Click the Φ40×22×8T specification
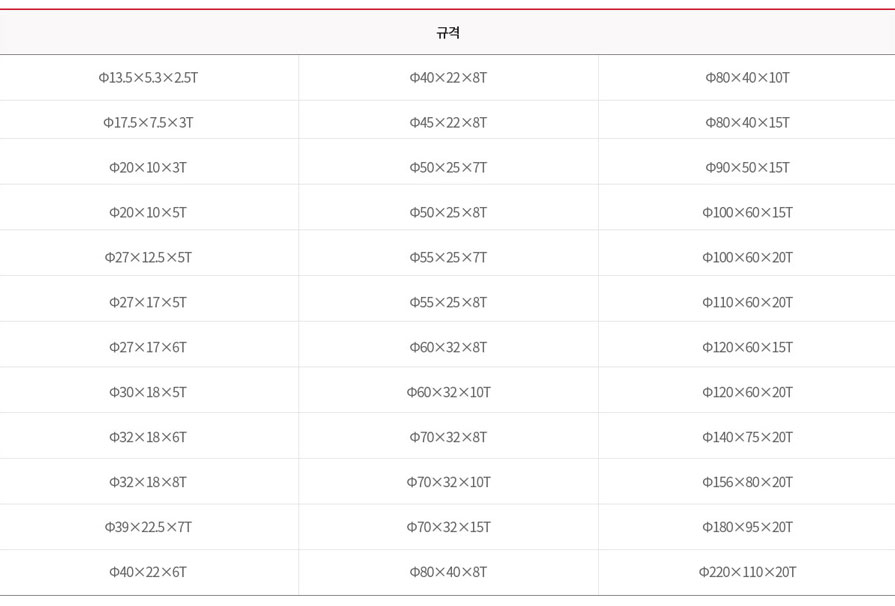 [x=449, y=78]
